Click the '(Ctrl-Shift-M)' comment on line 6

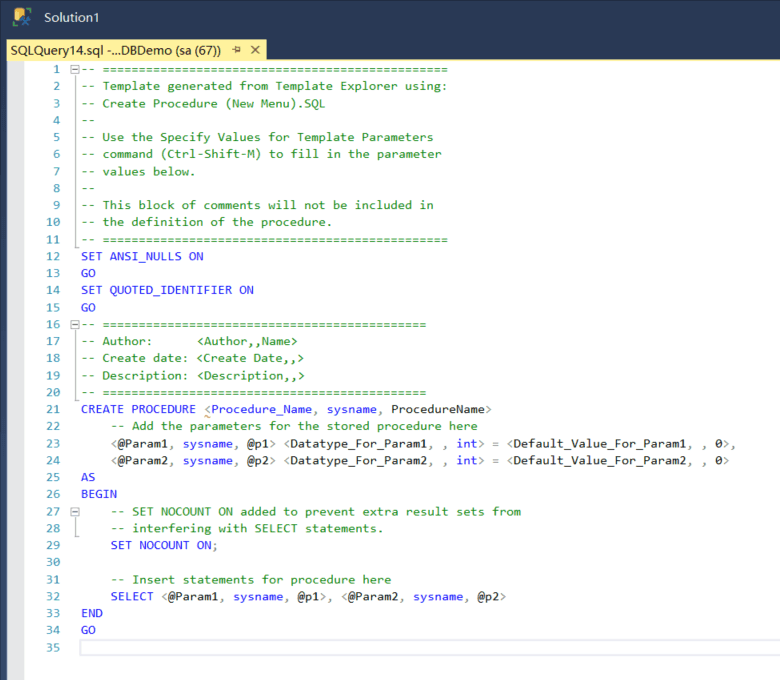pyautogui.click(x=210, y=154)
